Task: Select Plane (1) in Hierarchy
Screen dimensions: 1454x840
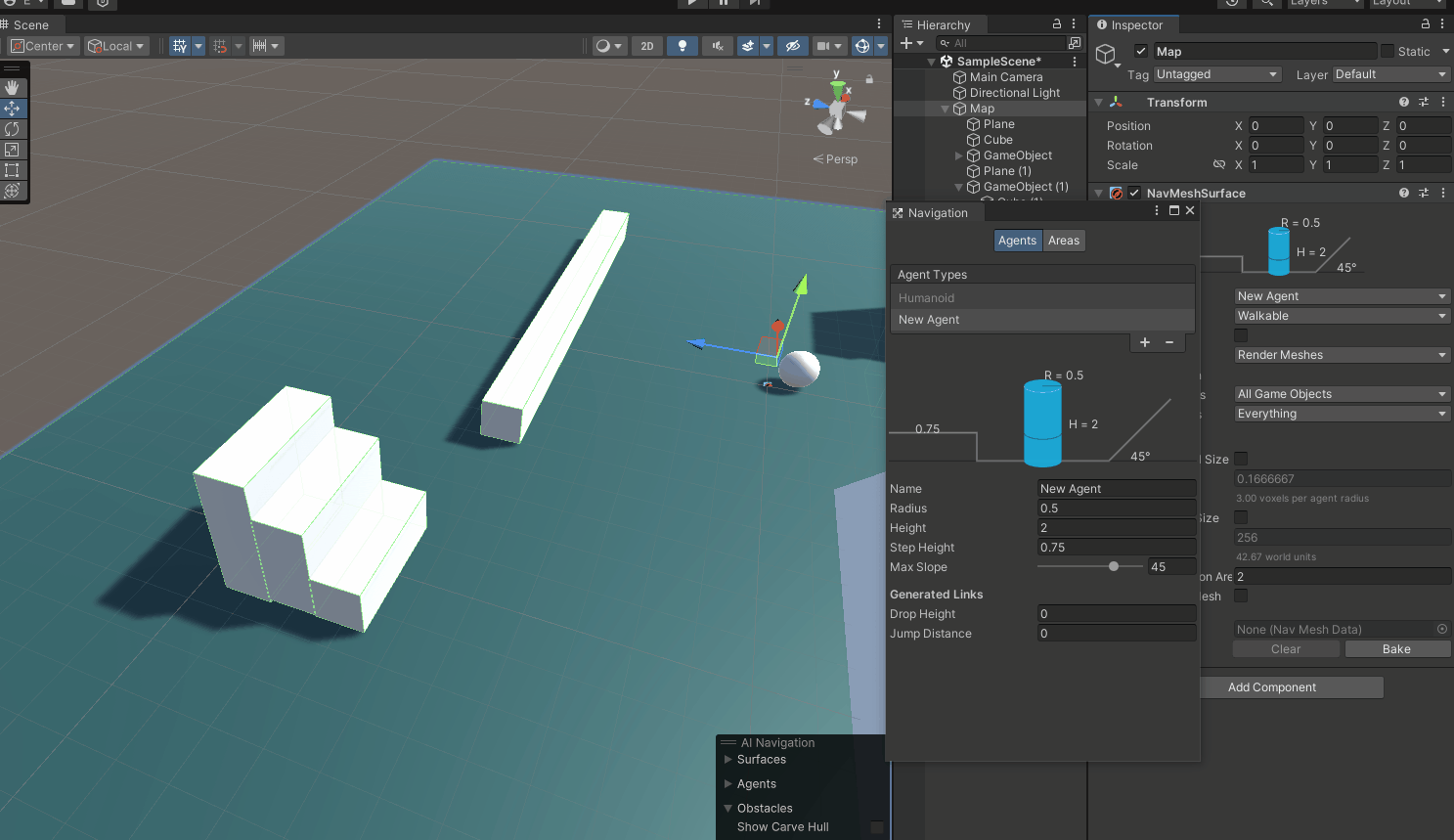Action: 1007,171
